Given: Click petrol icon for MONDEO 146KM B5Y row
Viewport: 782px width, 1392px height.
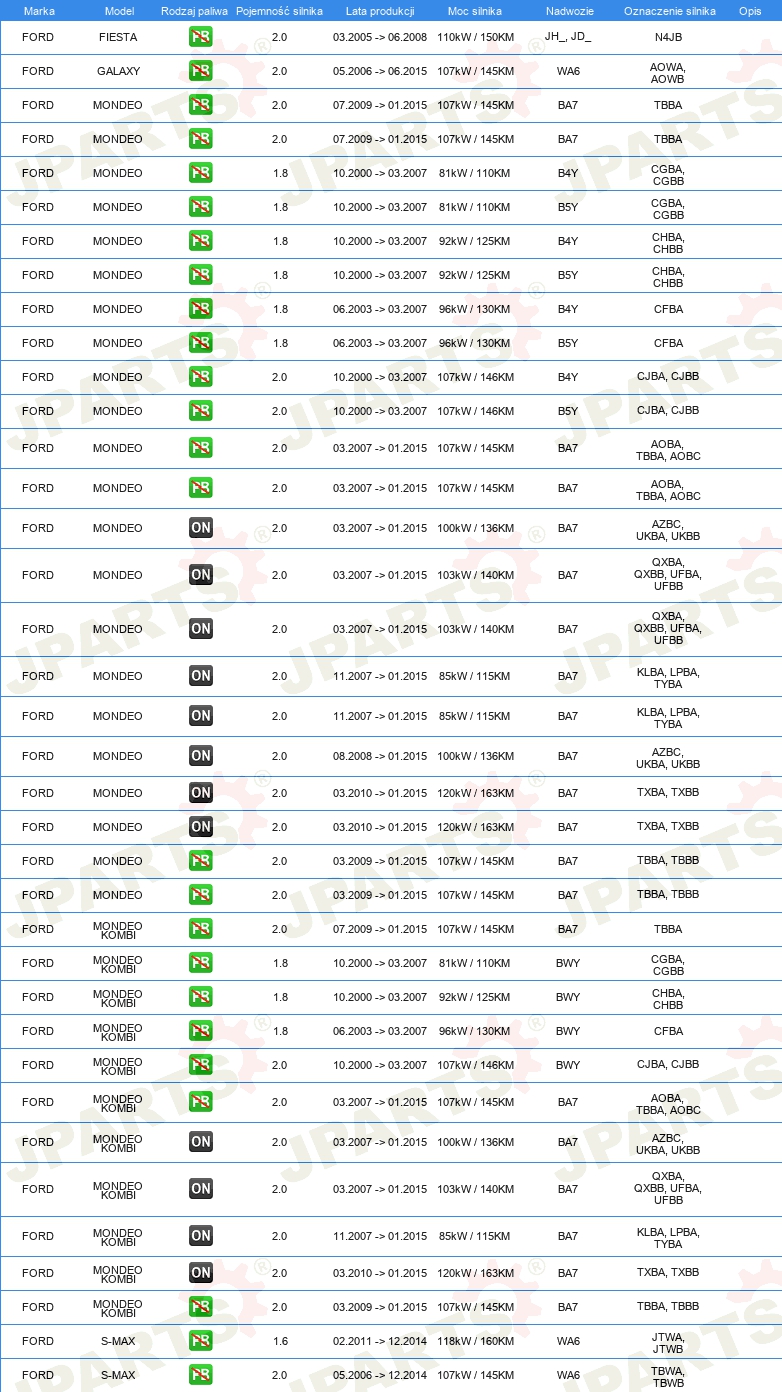Looking at the screenshot, I should pos(201,411).
